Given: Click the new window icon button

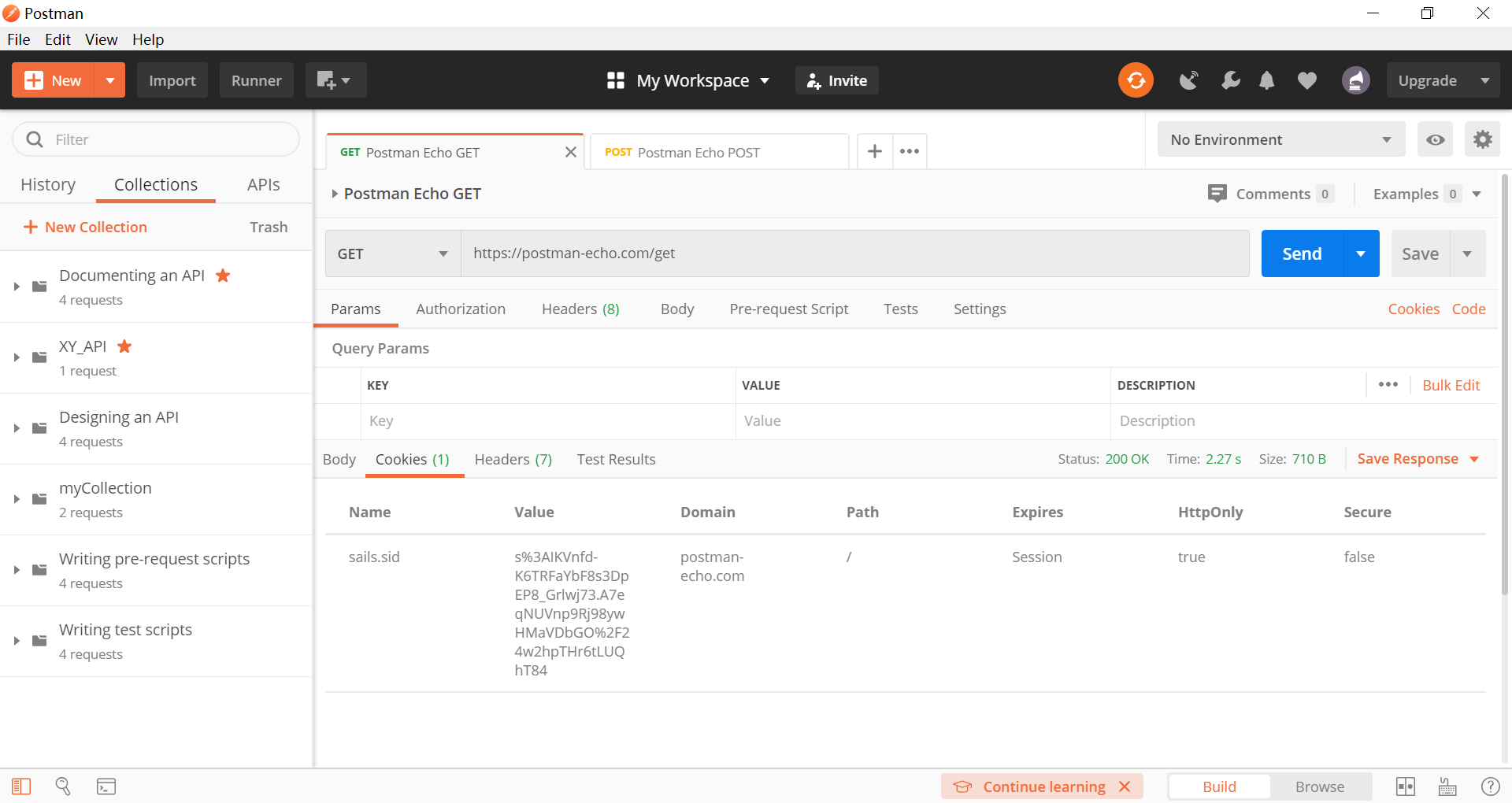Looking at the screenshot, I should coord(335,80).
